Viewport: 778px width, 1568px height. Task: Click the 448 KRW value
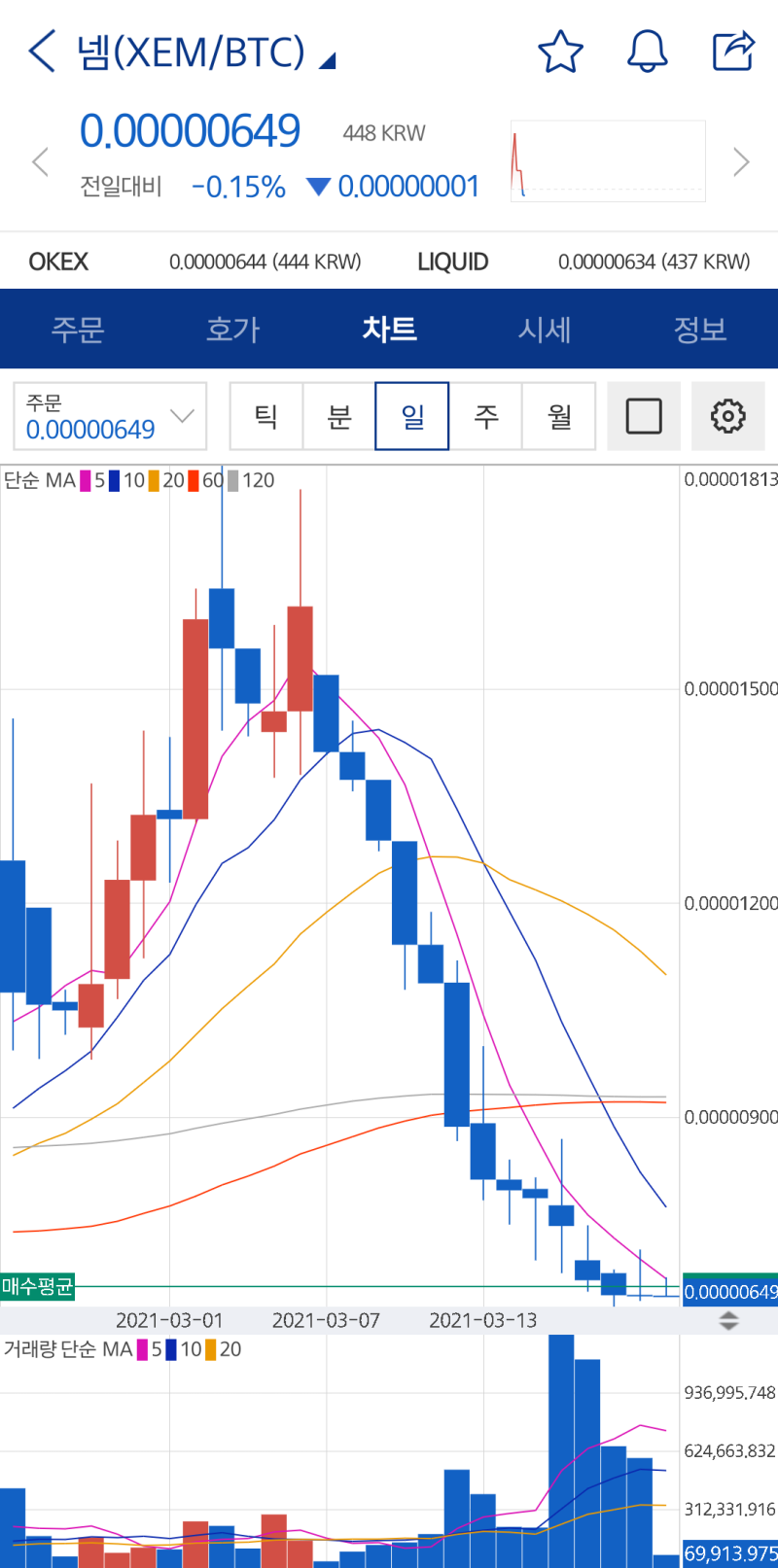pyautogui.click(x=384, y=133)
